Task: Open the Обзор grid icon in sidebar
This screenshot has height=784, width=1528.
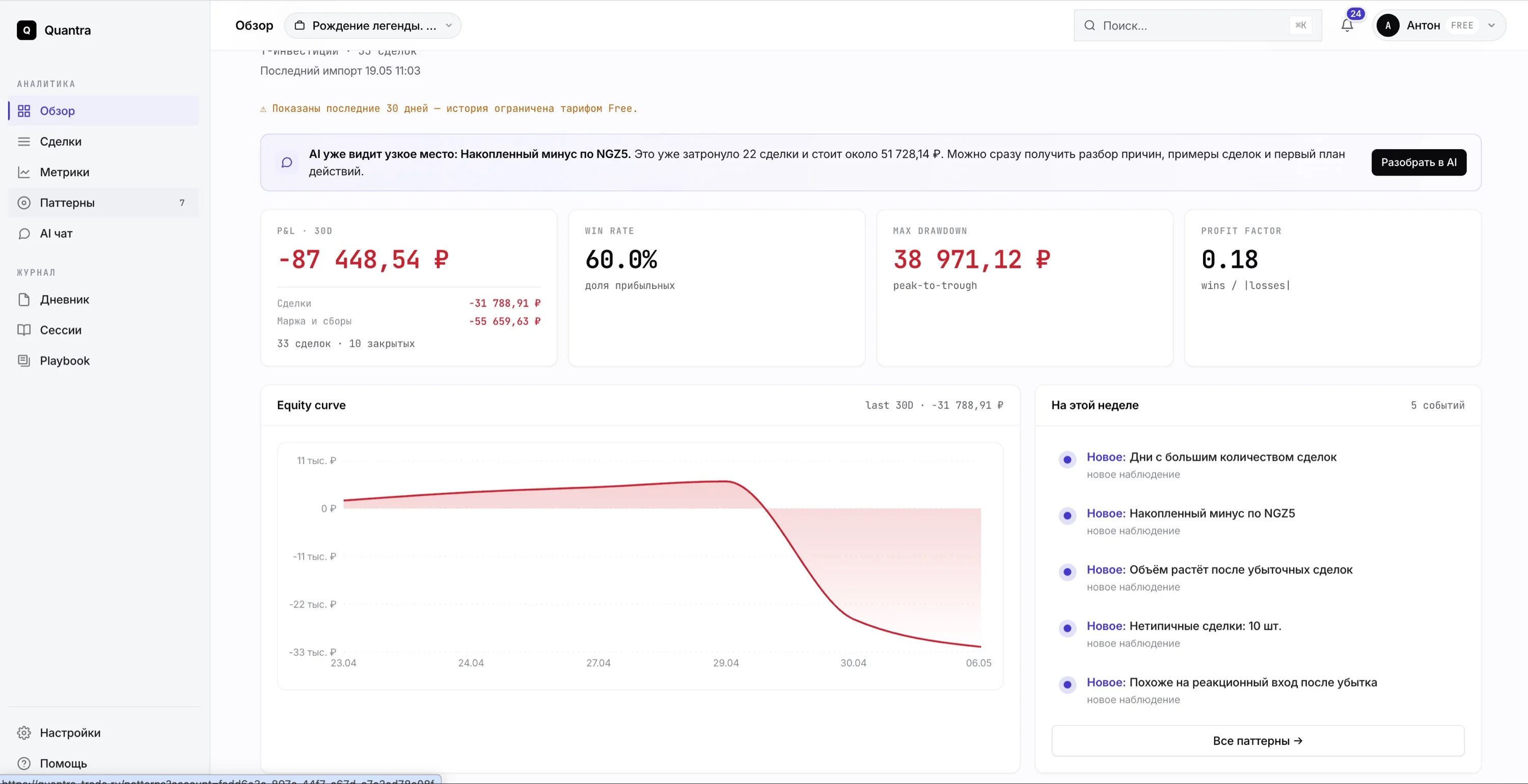Action: [x=24, y=111]
